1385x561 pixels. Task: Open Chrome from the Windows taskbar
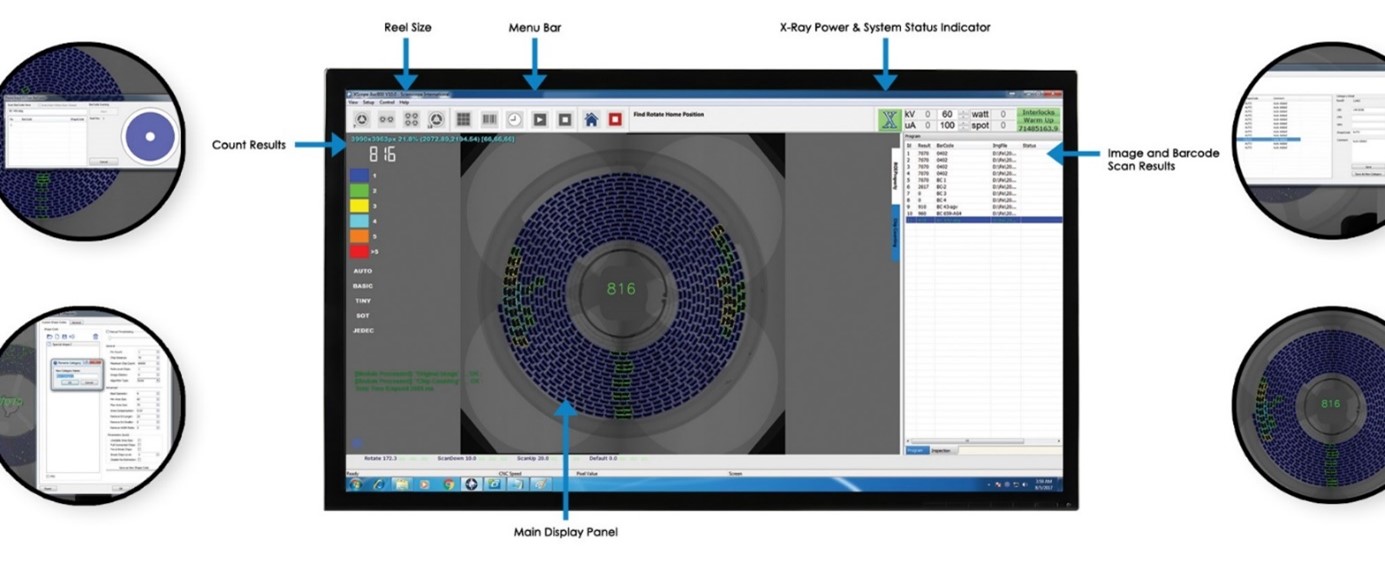click(x=448, y=484)
